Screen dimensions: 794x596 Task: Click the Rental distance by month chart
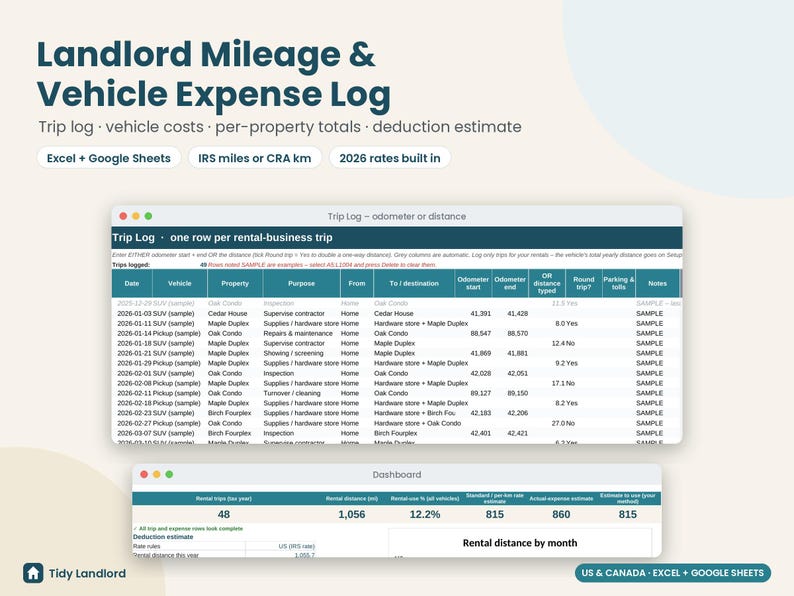click(x=520, y=543)
